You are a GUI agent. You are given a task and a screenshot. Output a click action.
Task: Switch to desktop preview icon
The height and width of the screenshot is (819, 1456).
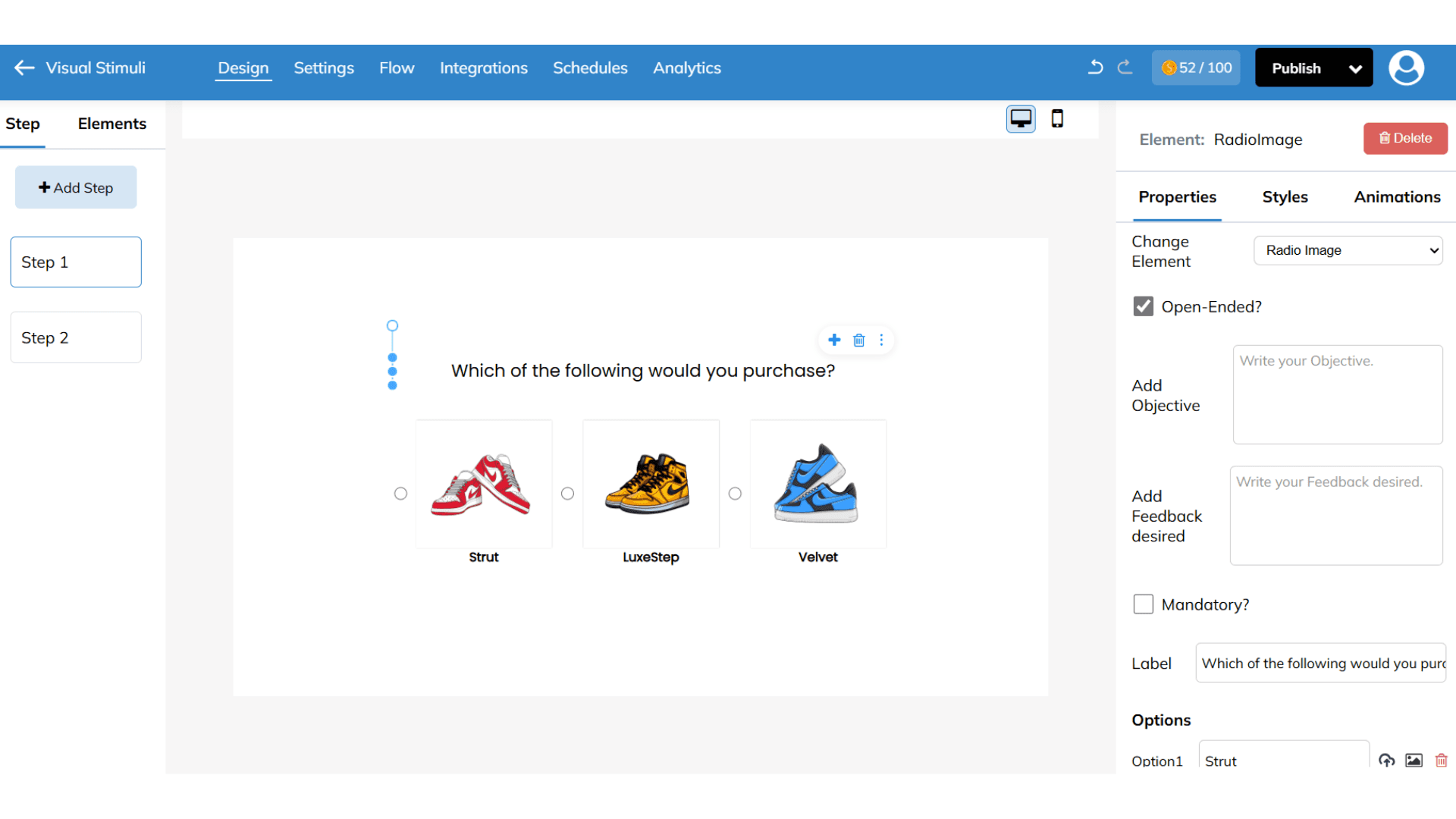pos(1021,119)
